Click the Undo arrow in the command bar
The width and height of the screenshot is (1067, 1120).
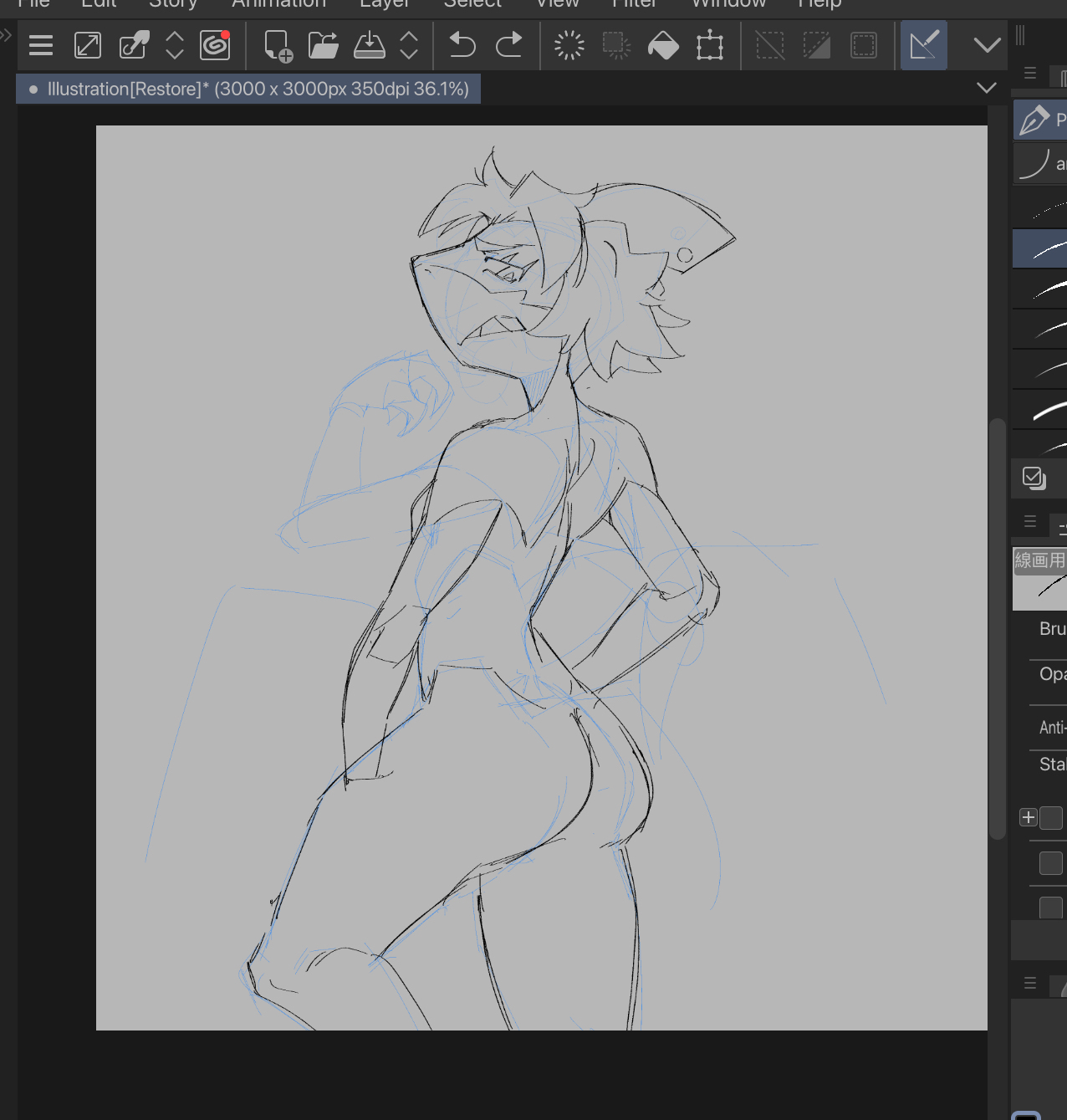tap(462, 45)
